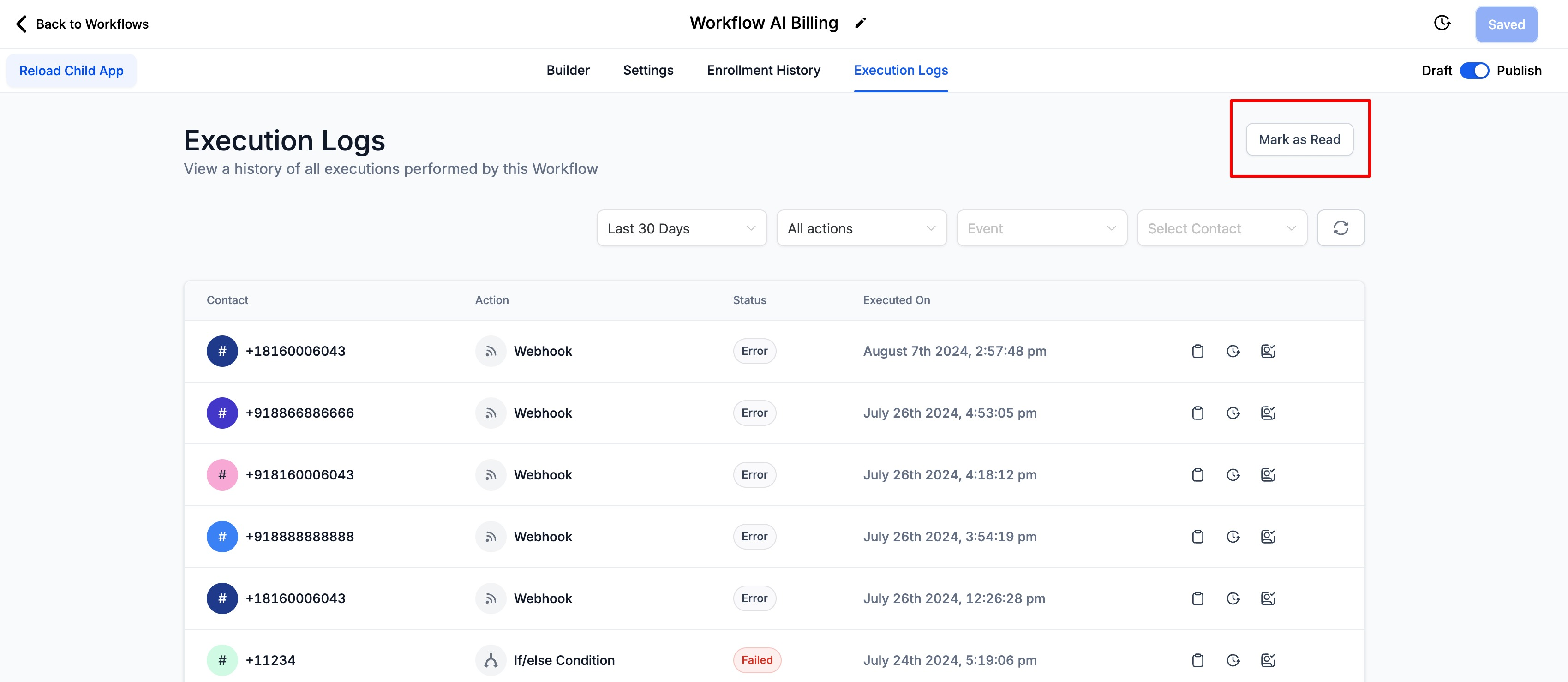This screenshot has height=682, width=1568.
Task: Expand the Last 30 Days dropdown
Action: click(x=681, y=228)
